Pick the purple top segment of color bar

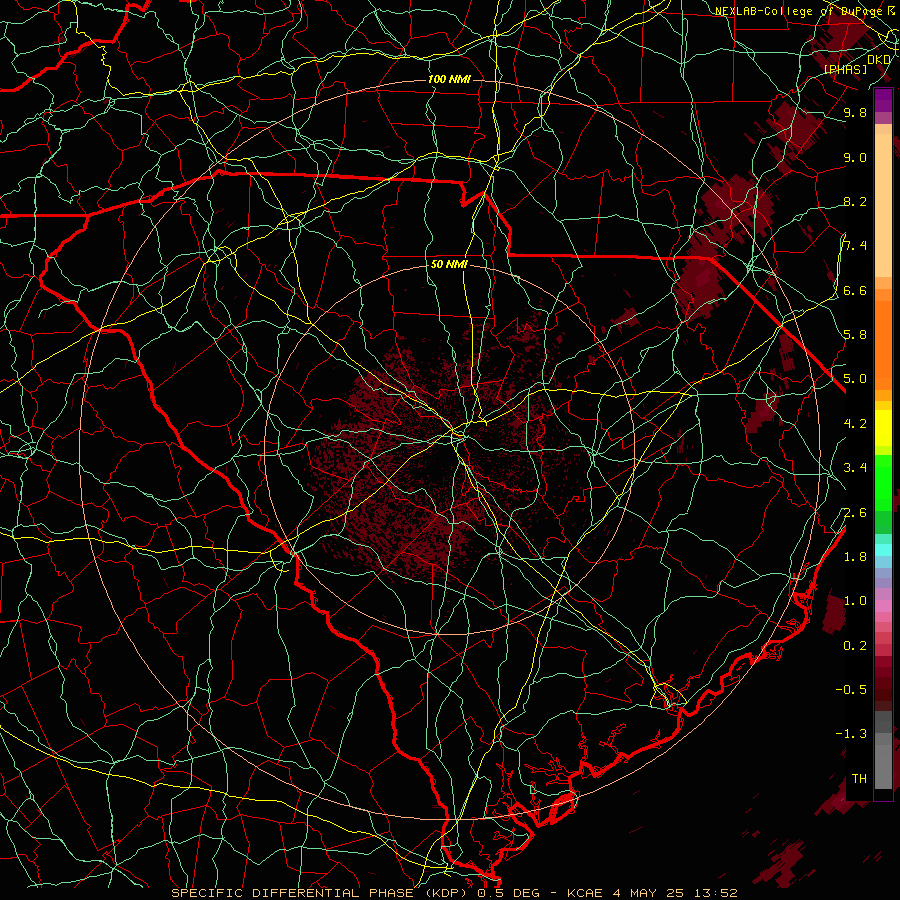(x=883, y=100)
